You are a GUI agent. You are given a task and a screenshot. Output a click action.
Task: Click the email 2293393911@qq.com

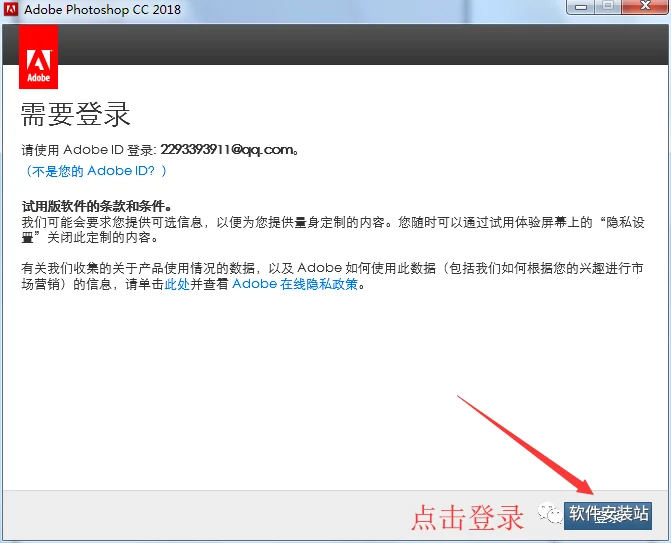[x=227, y=150]
